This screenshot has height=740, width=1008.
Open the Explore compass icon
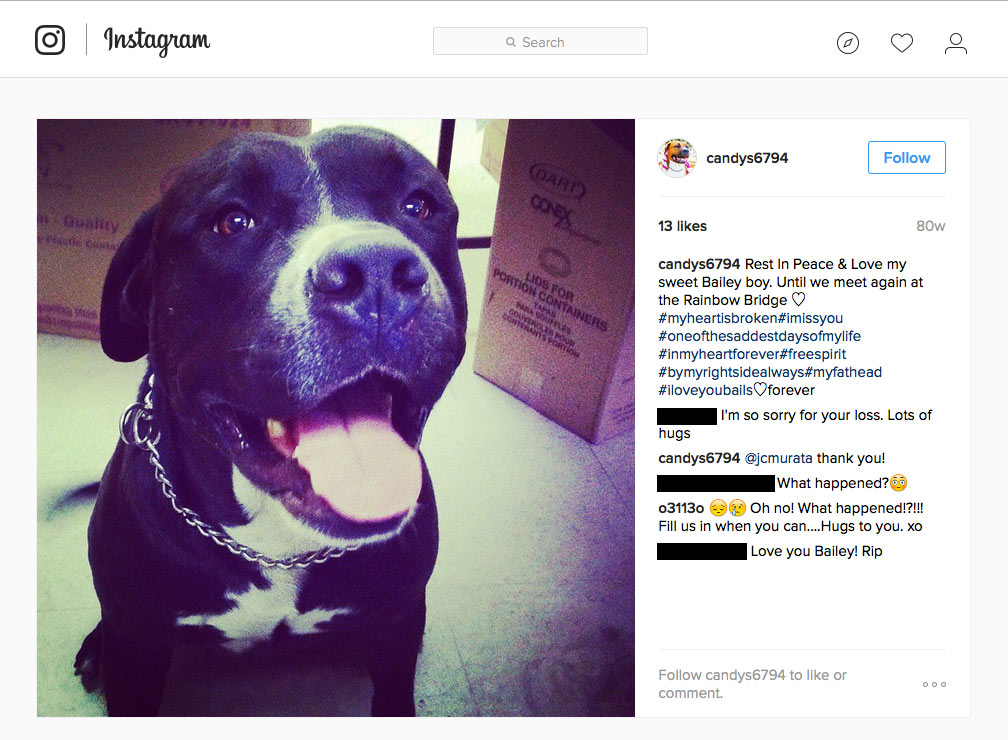coord(847,43)
